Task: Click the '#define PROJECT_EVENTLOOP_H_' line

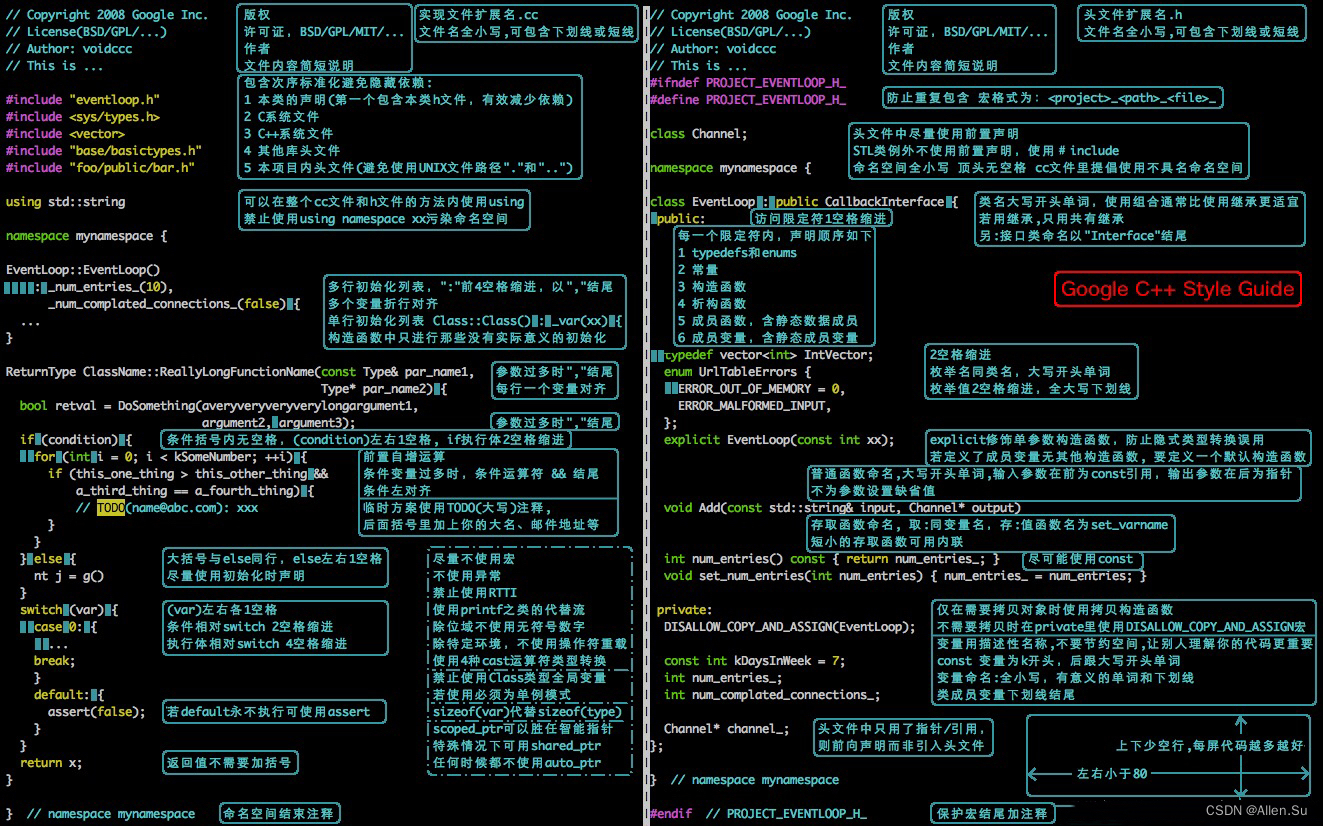Action: pos(748,100)
